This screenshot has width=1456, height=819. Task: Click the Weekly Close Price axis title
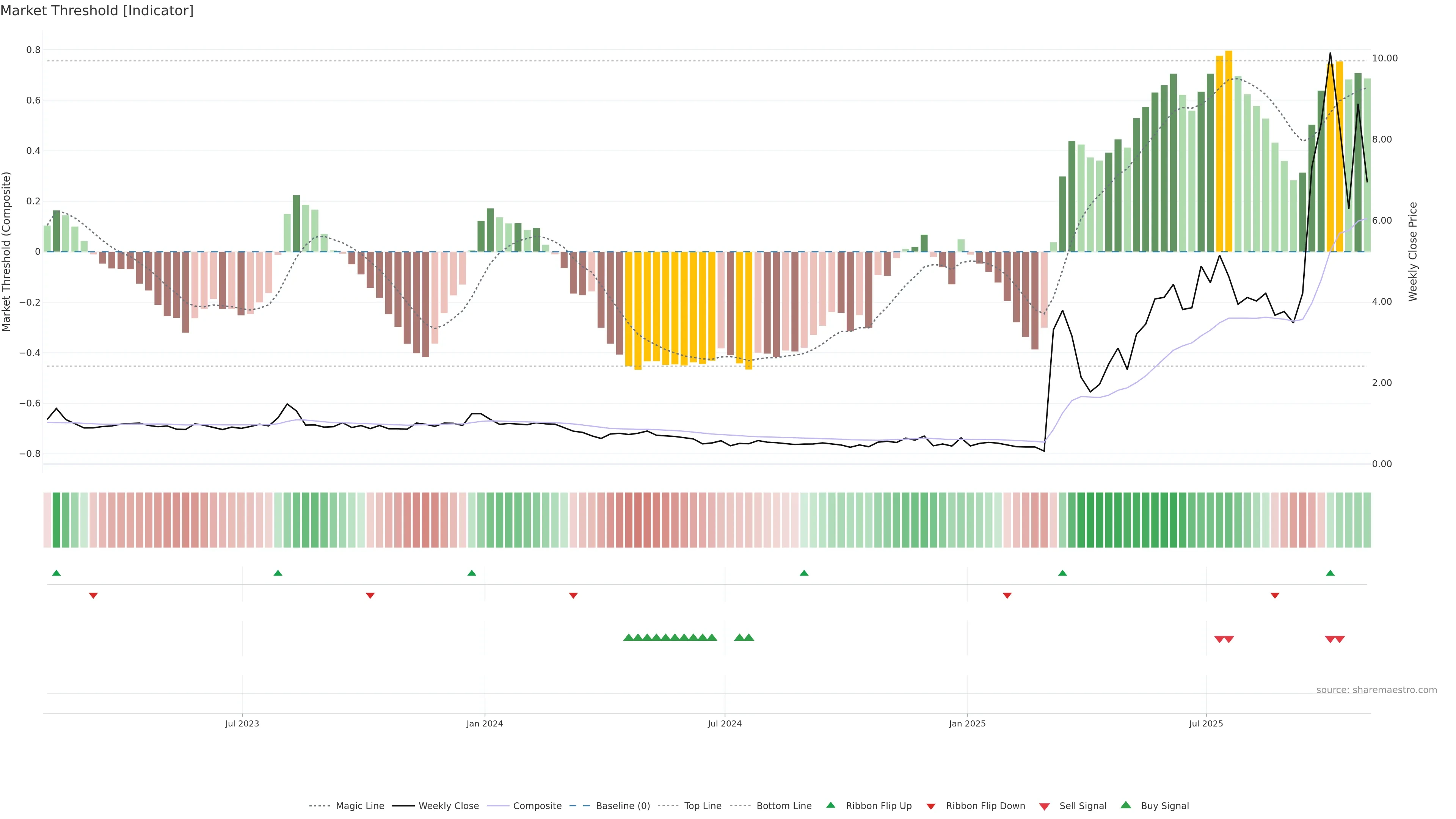1412,251
